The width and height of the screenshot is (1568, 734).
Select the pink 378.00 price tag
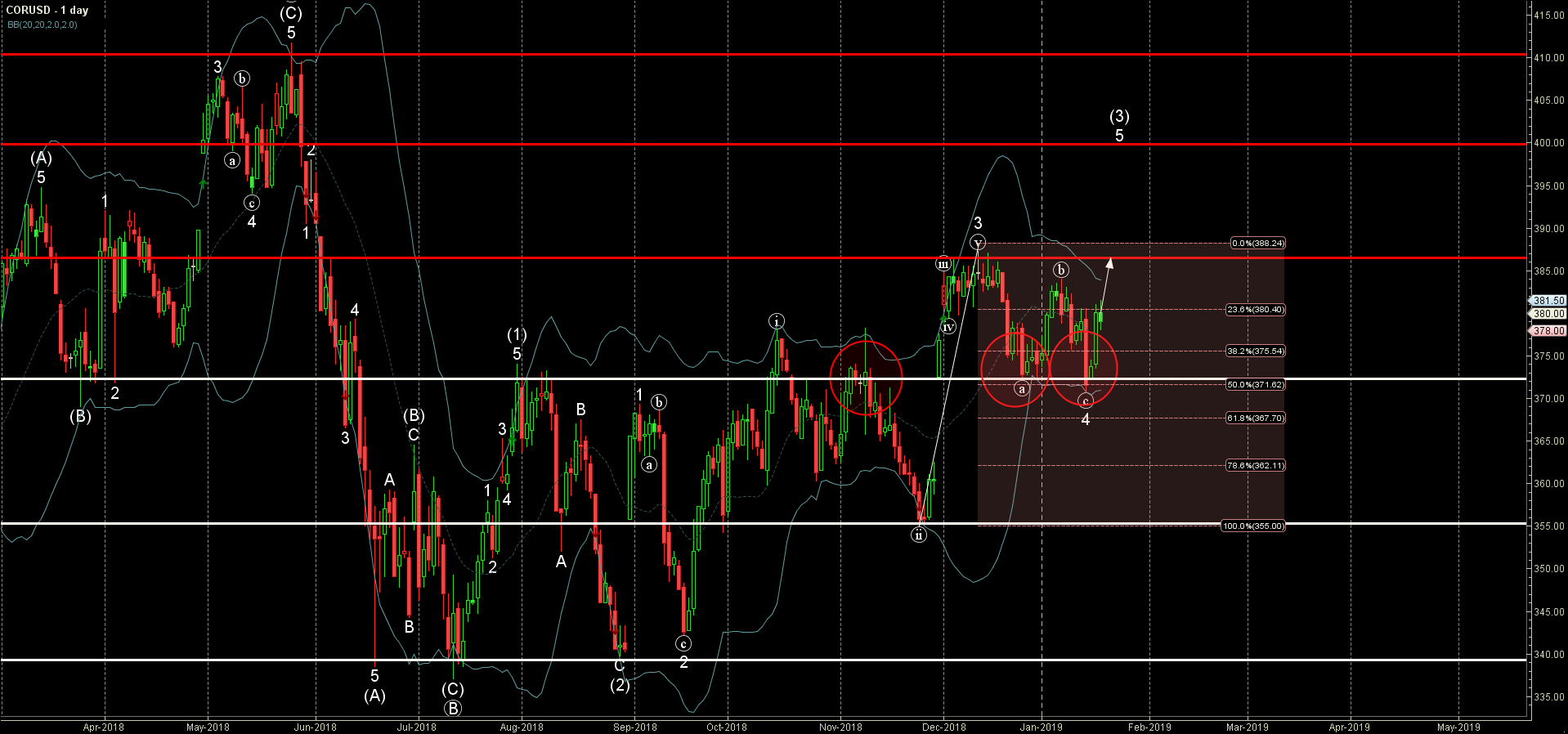click(1548, 331)
